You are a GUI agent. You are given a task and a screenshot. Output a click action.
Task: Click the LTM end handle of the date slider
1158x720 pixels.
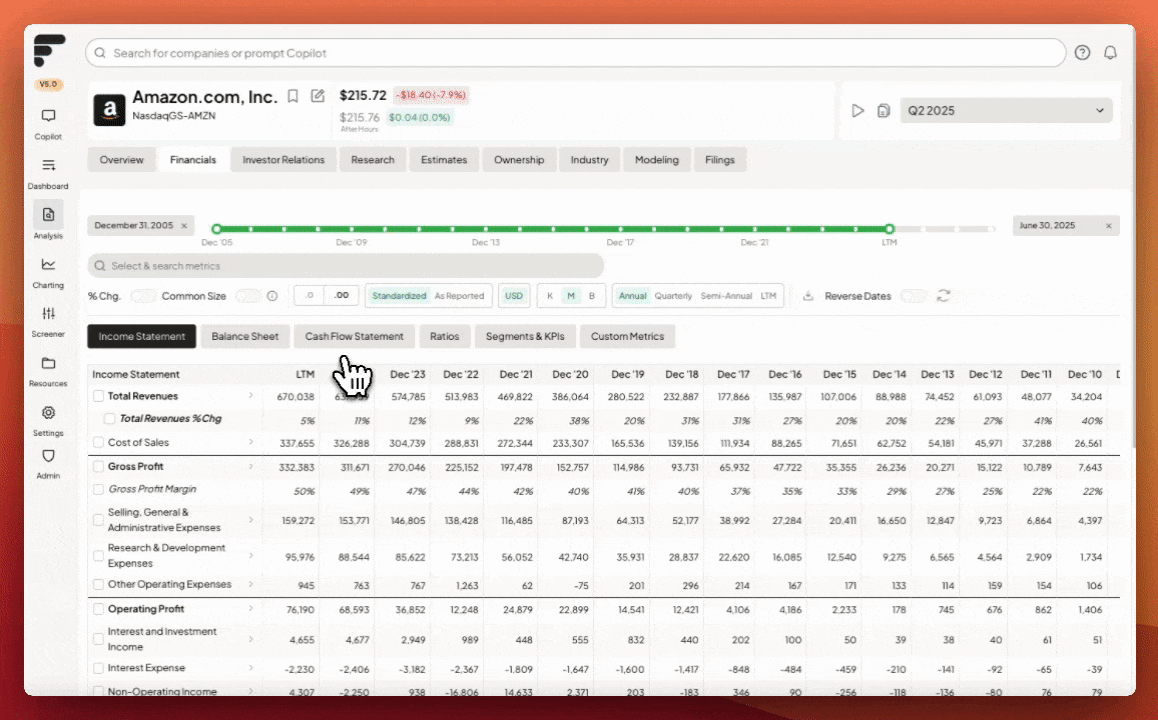pyautogui.click(x=889, y=229)
